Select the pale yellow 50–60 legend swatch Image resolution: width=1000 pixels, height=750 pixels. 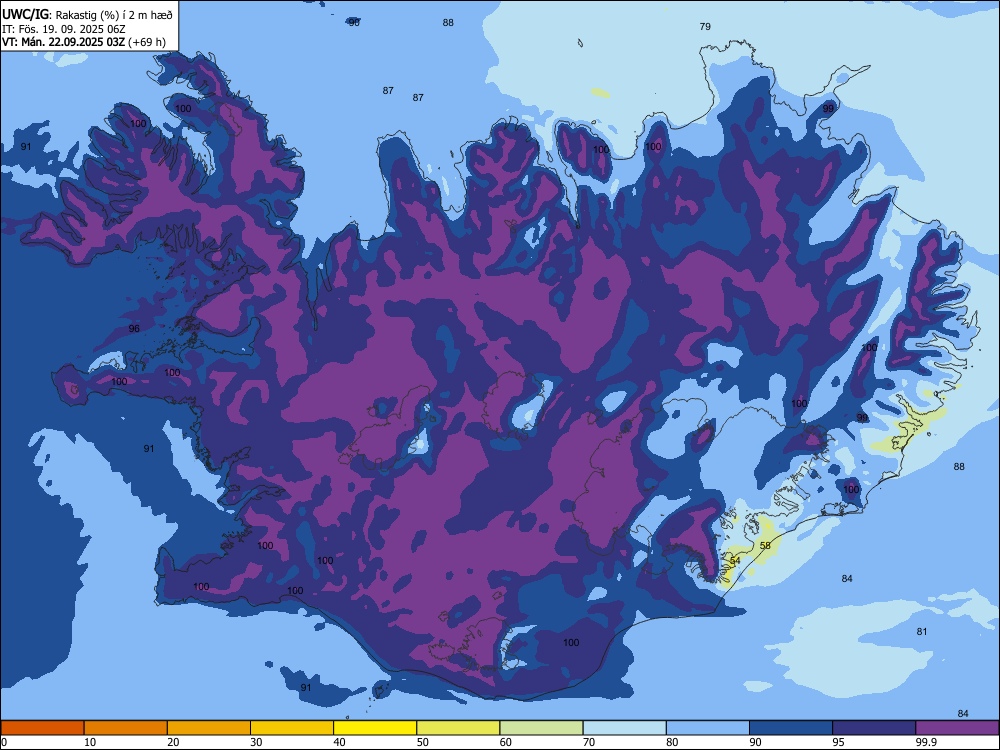(x=459, y=728)
